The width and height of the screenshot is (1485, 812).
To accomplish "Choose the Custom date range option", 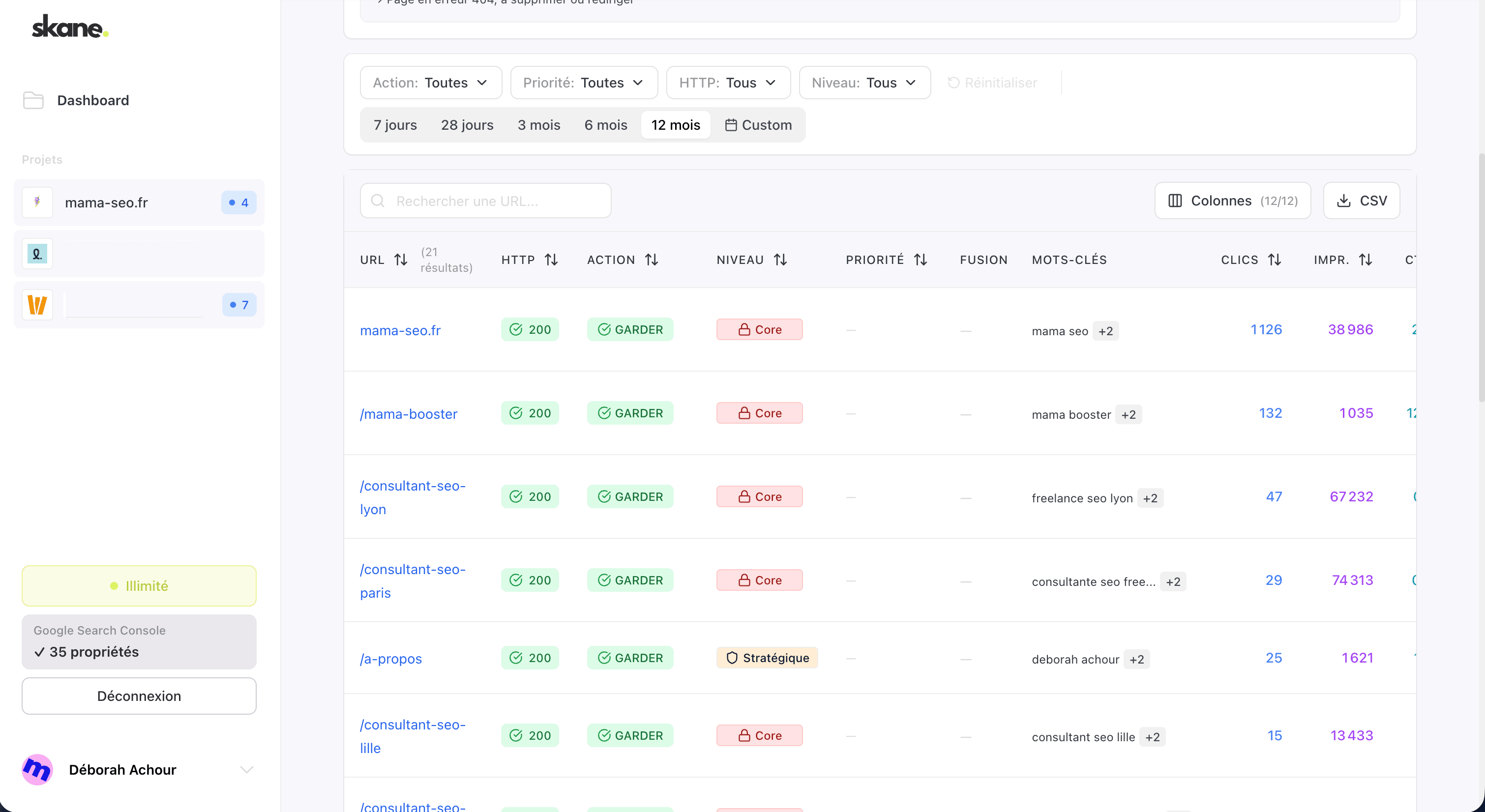I will [758, 125].
